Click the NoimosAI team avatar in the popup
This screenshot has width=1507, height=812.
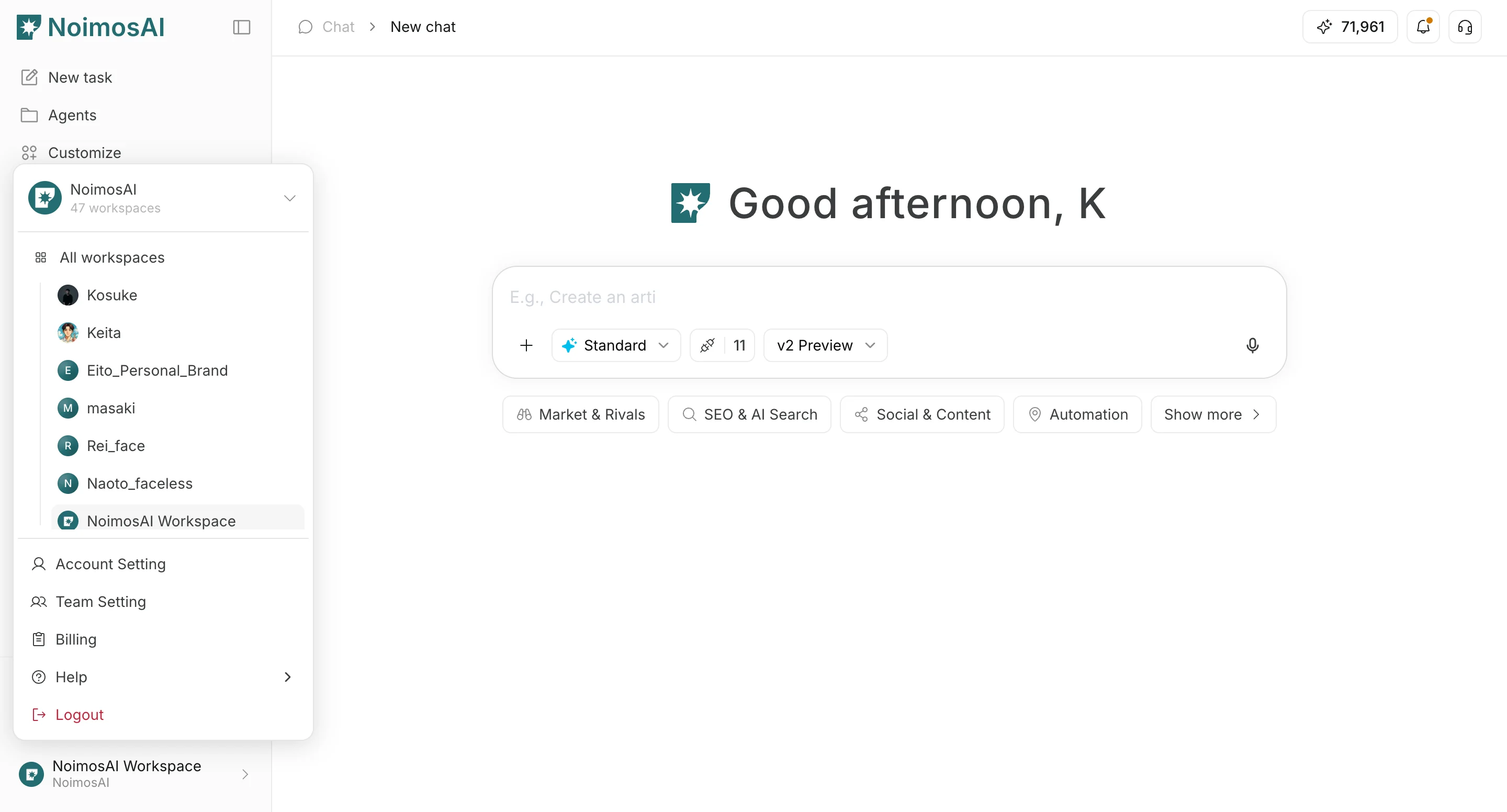coord(44,198)
